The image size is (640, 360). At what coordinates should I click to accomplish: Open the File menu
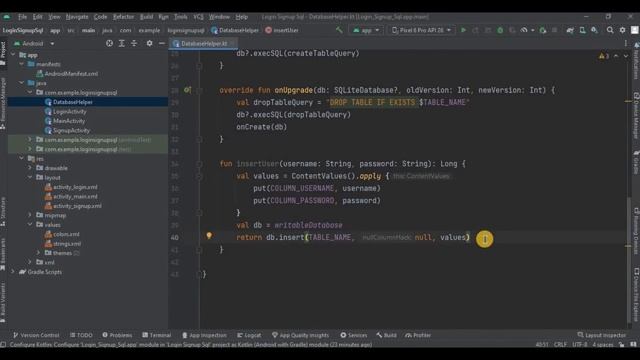point(22,17)
